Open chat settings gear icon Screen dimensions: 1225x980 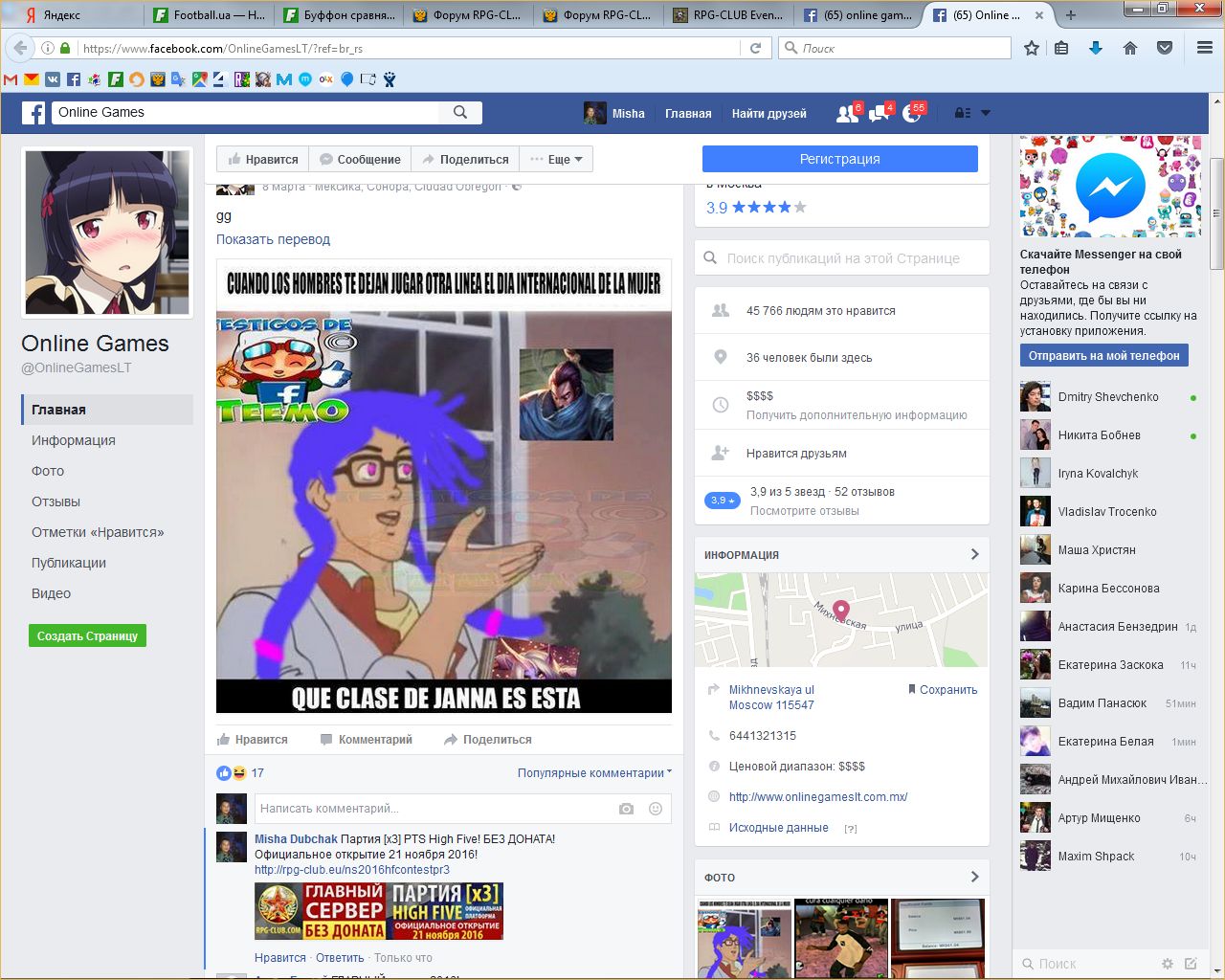coord(1167,964)
